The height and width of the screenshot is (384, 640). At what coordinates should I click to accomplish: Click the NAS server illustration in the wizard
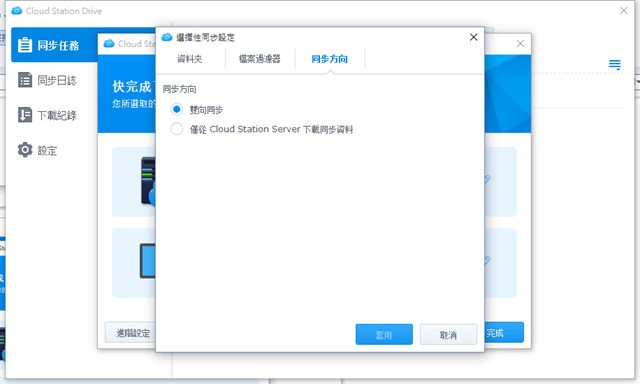[x=148, y=181]
